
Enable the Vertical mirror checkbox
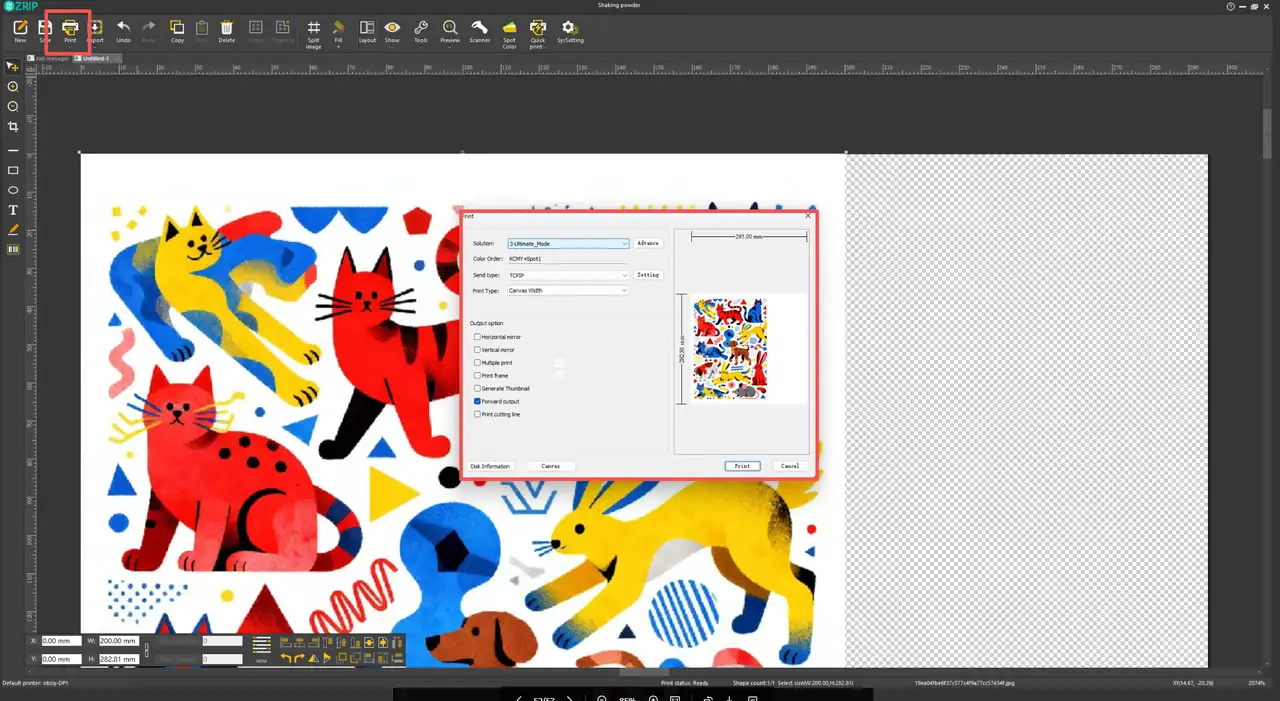click(477, 350)
